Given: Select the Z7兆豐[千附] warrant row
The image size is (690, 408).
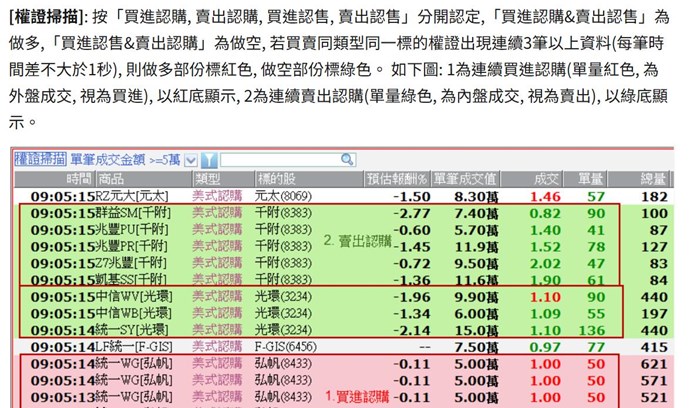Looking at the screenshot, I should point(343,263).
